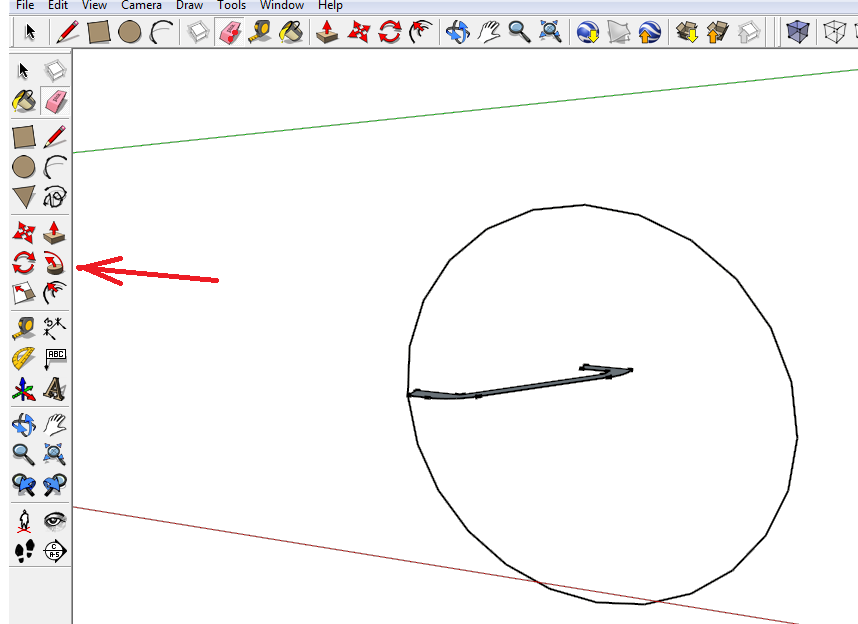Open the Draw menu
This screenshot has width=858, height=624.
[189, 5]
